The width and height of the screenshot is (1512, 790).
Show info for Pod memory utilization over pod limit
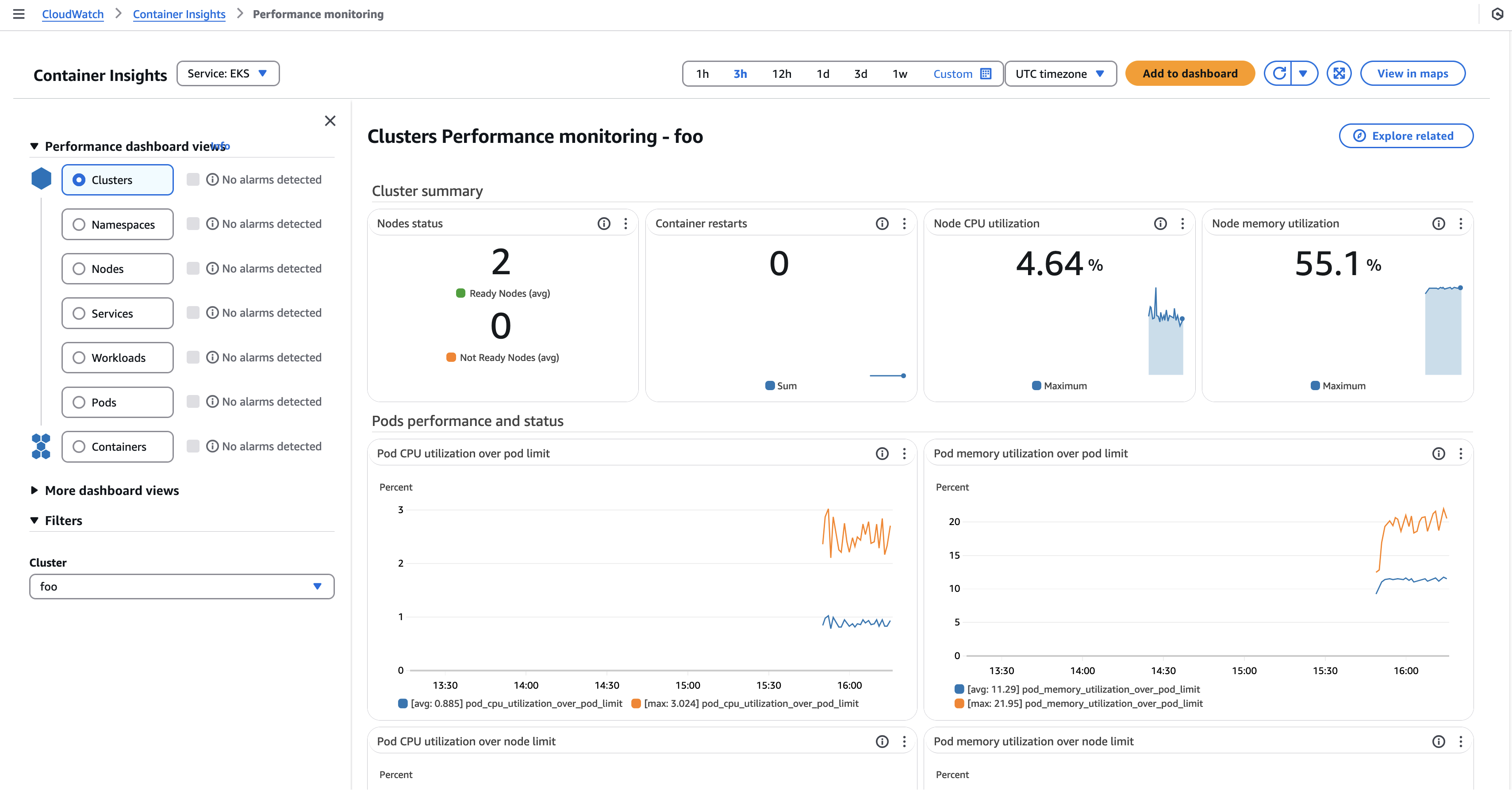coord(1438,453)
